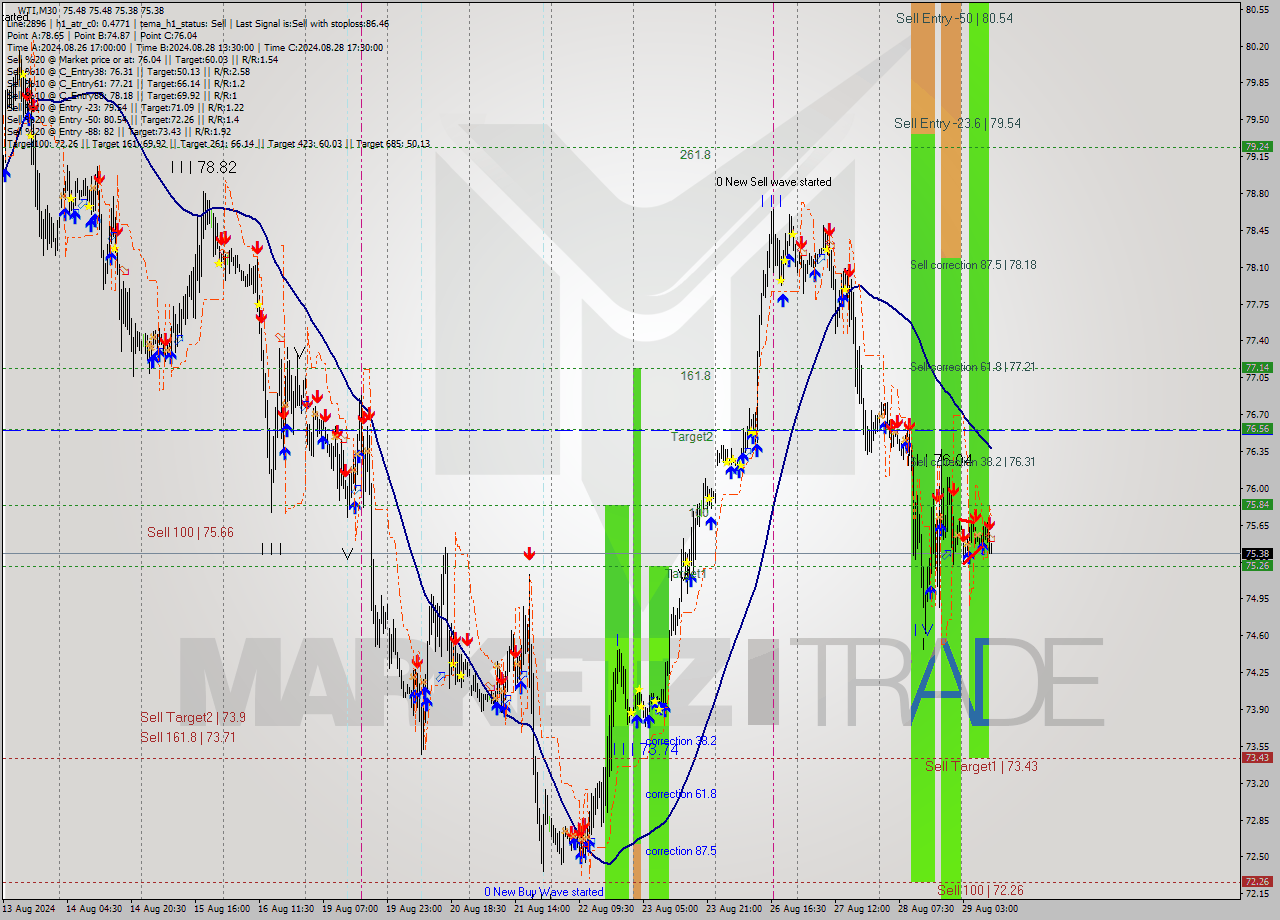Click the 'C_Entry38: 76.31' line
Viewport: 1280px width, 920px height.
tap(98, 71)
